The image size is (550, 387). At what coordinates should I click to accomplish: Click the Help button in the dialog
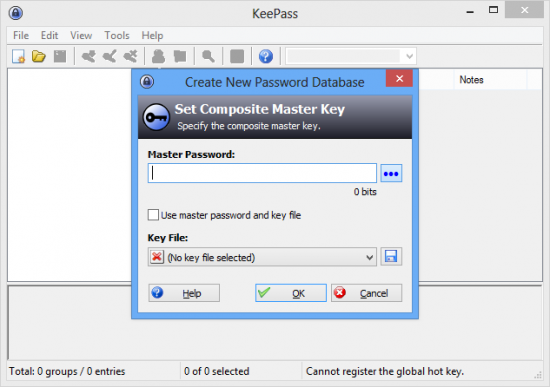[184, 293]
